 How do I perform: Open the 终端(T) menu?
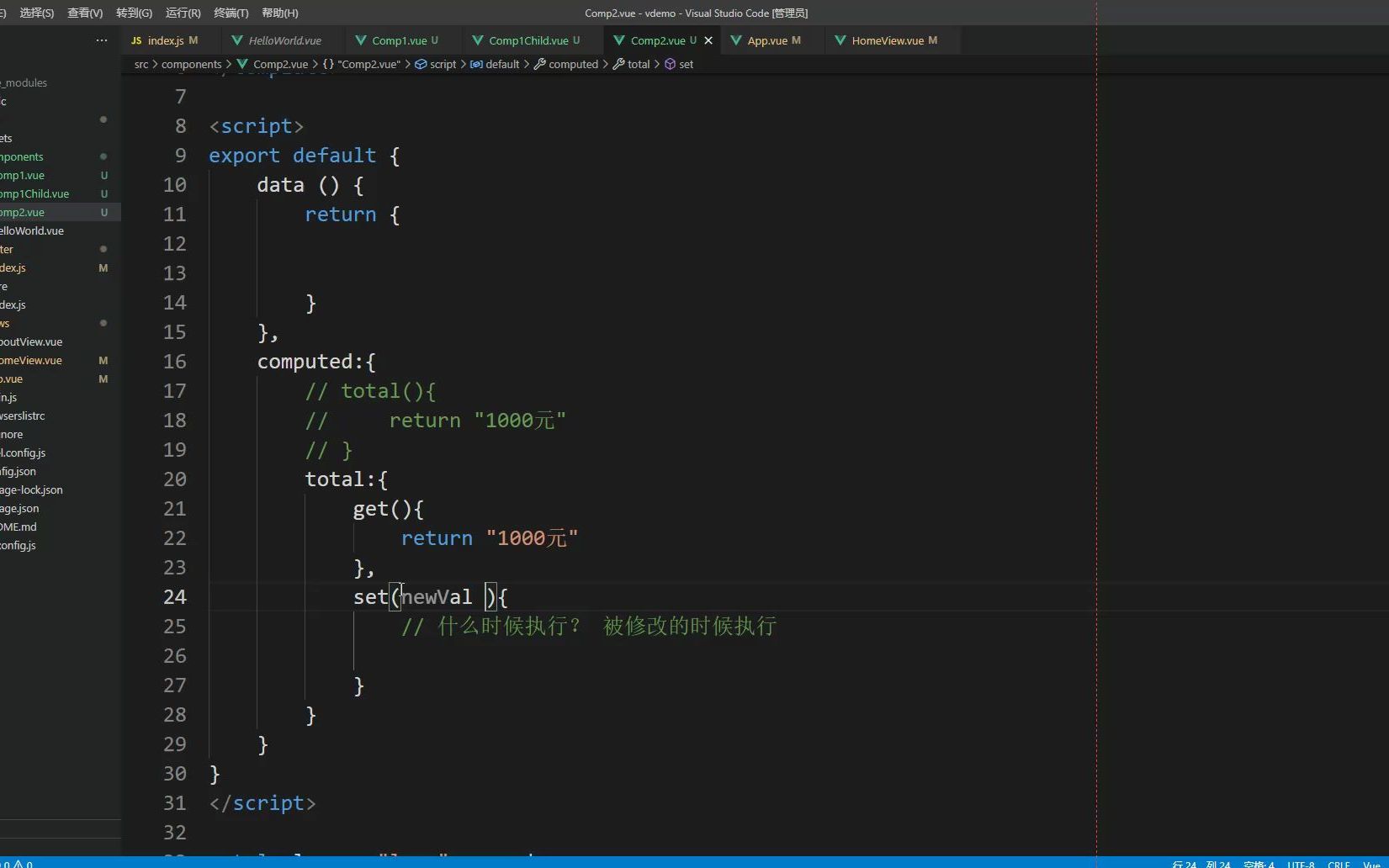pyautogui.click(x=231, y=13)
